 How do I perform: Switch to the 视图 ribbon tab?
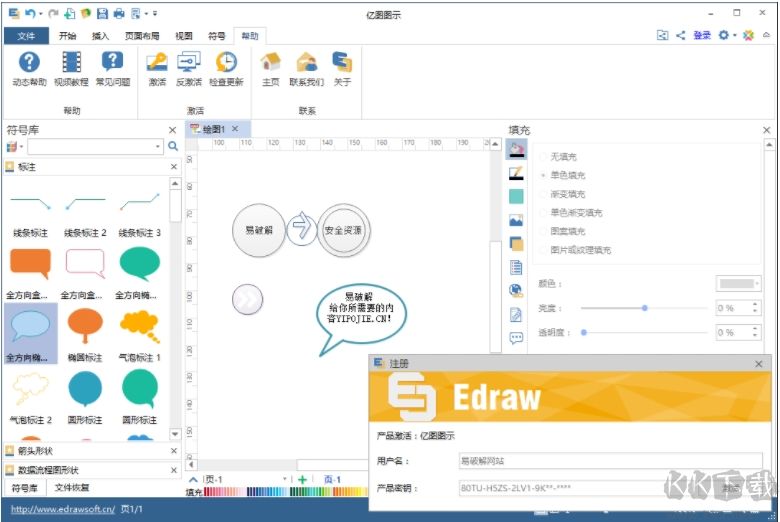(x=184, y=36)
